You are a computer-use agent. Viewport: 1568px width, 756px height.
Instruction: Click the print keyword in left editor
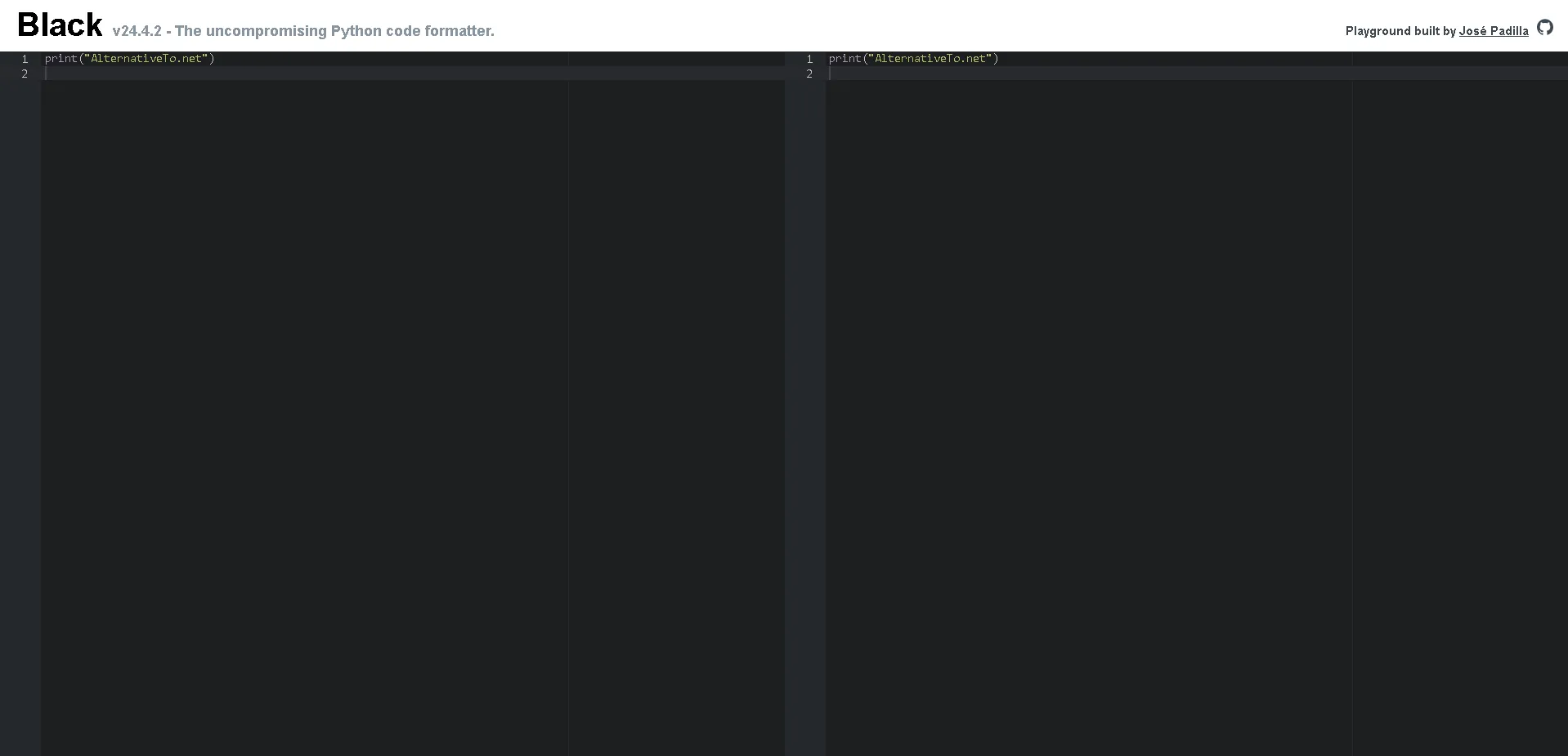[x=60, y=59]
